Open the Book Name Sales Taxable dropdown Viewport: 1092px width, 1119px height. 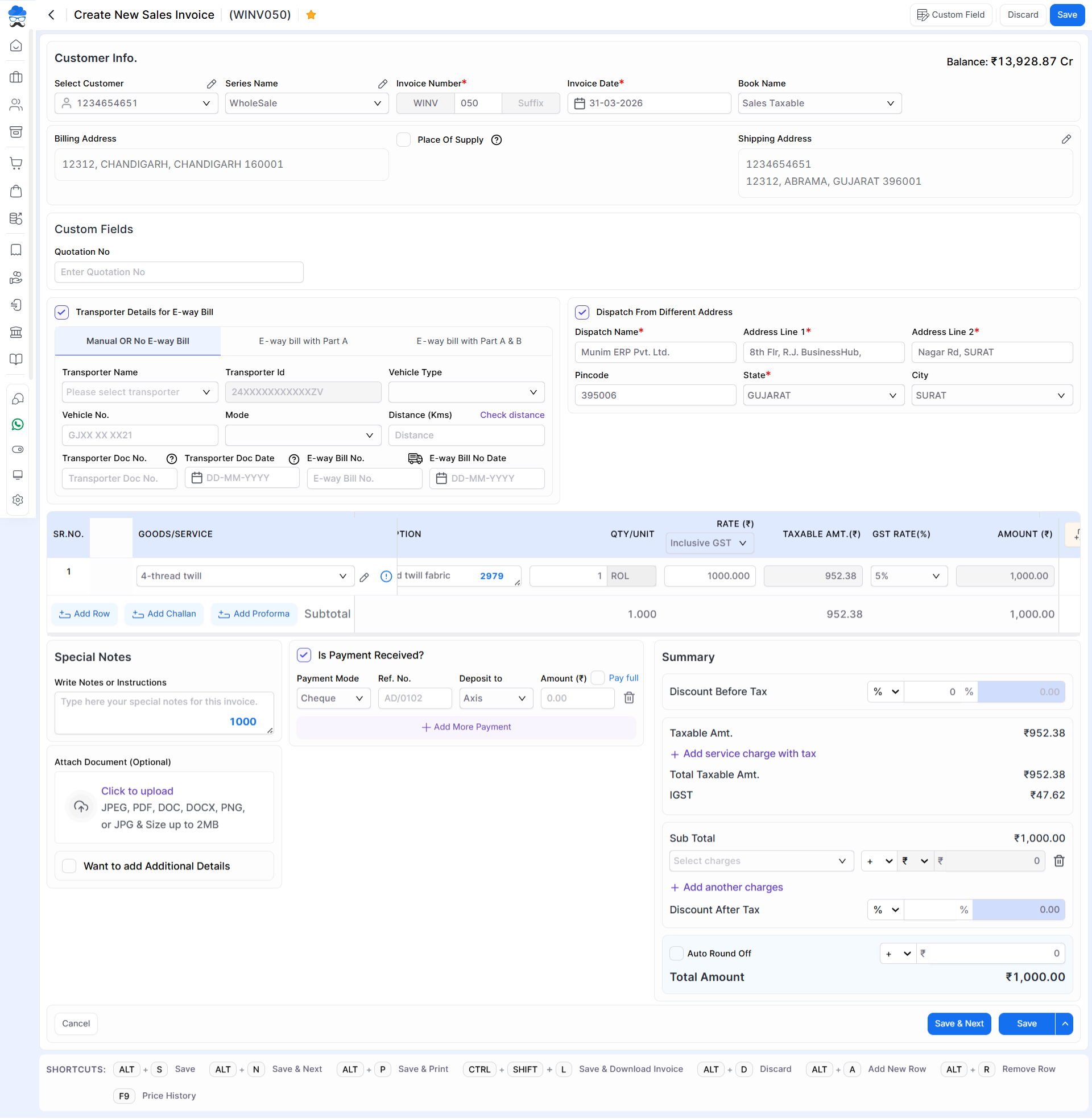coord(819,103)
